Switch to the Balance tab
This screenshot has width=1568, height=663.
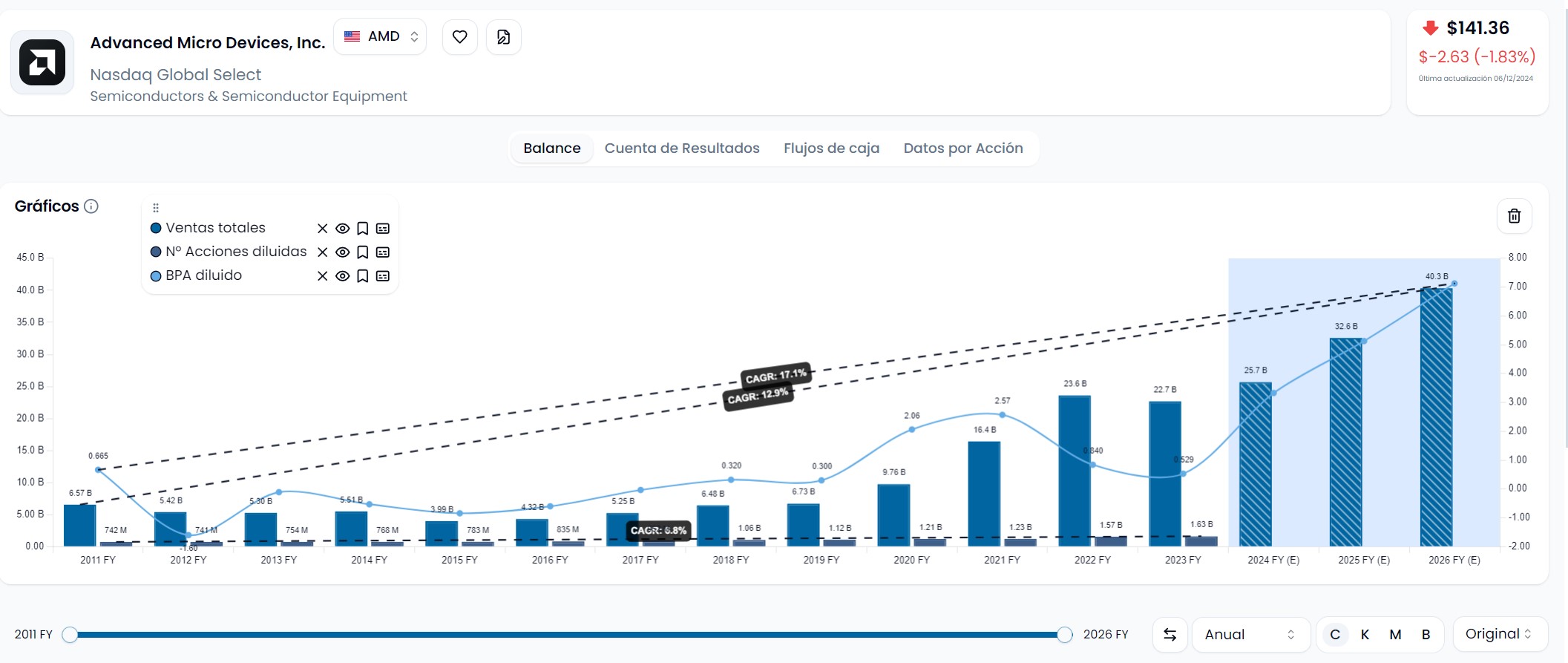(552, 148)
